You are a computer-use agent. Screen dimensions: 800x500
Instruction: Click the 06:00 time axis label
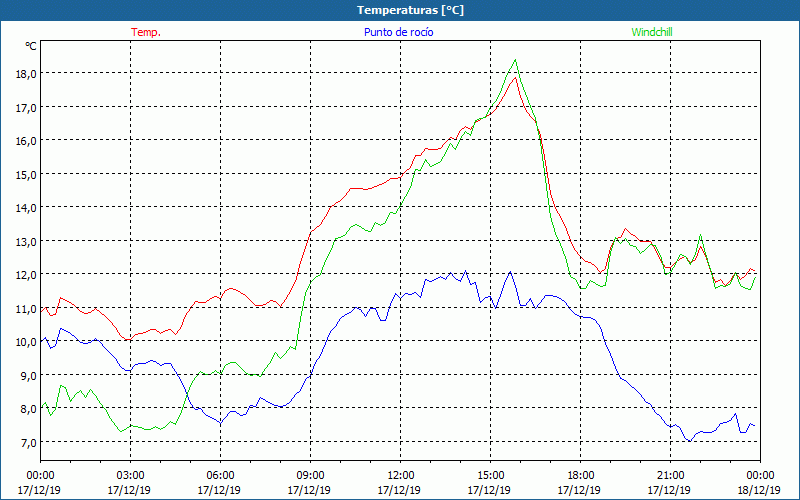(220, 476)
